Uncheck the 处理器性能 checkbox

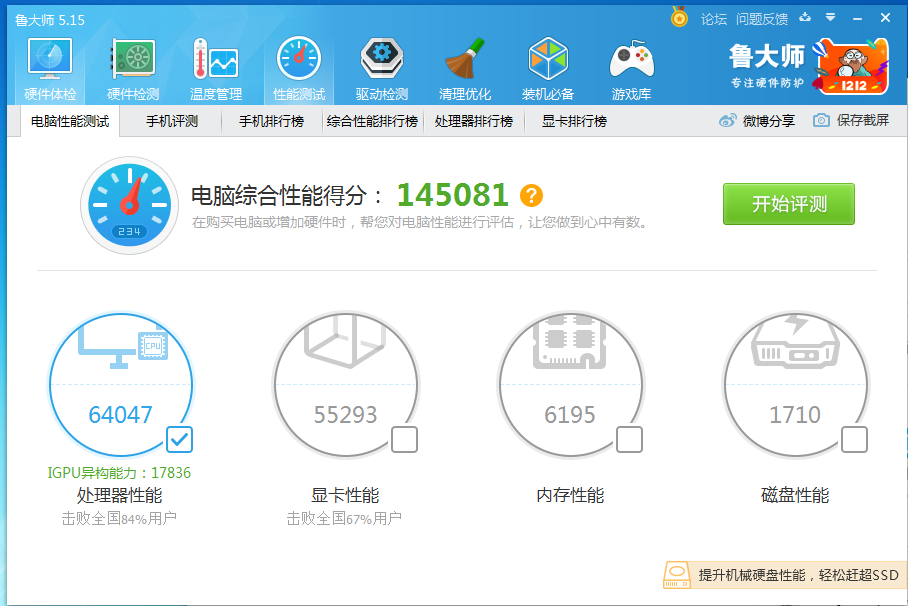coord(180,440)
